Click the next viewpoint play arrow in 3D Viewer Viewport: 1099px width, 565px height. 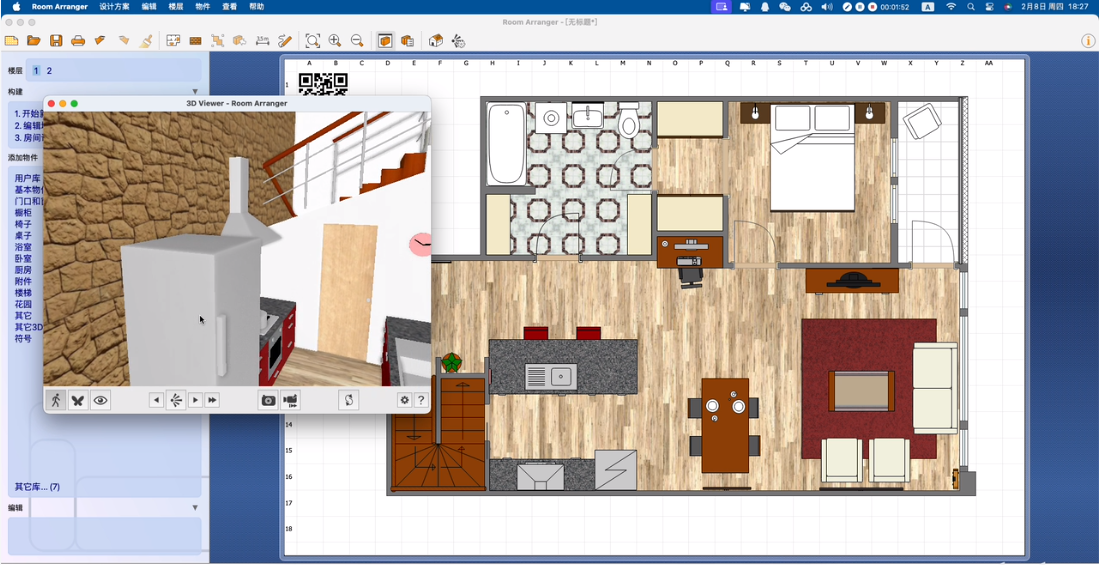(x=196, y=400)
